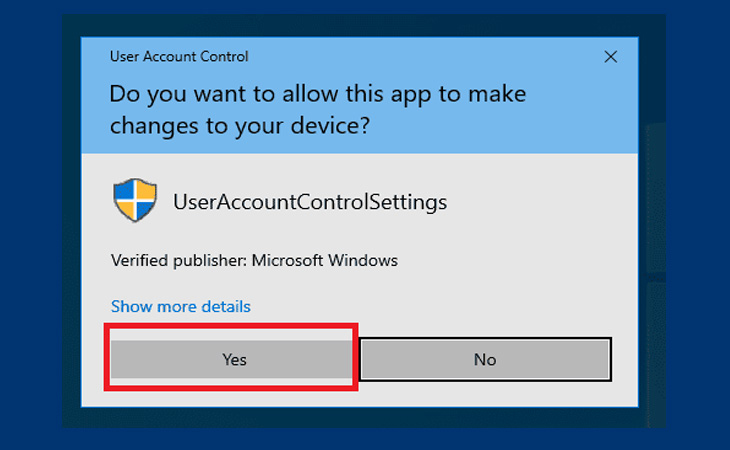Click the empty blue header area beside the title

click(x=419, y=57)
